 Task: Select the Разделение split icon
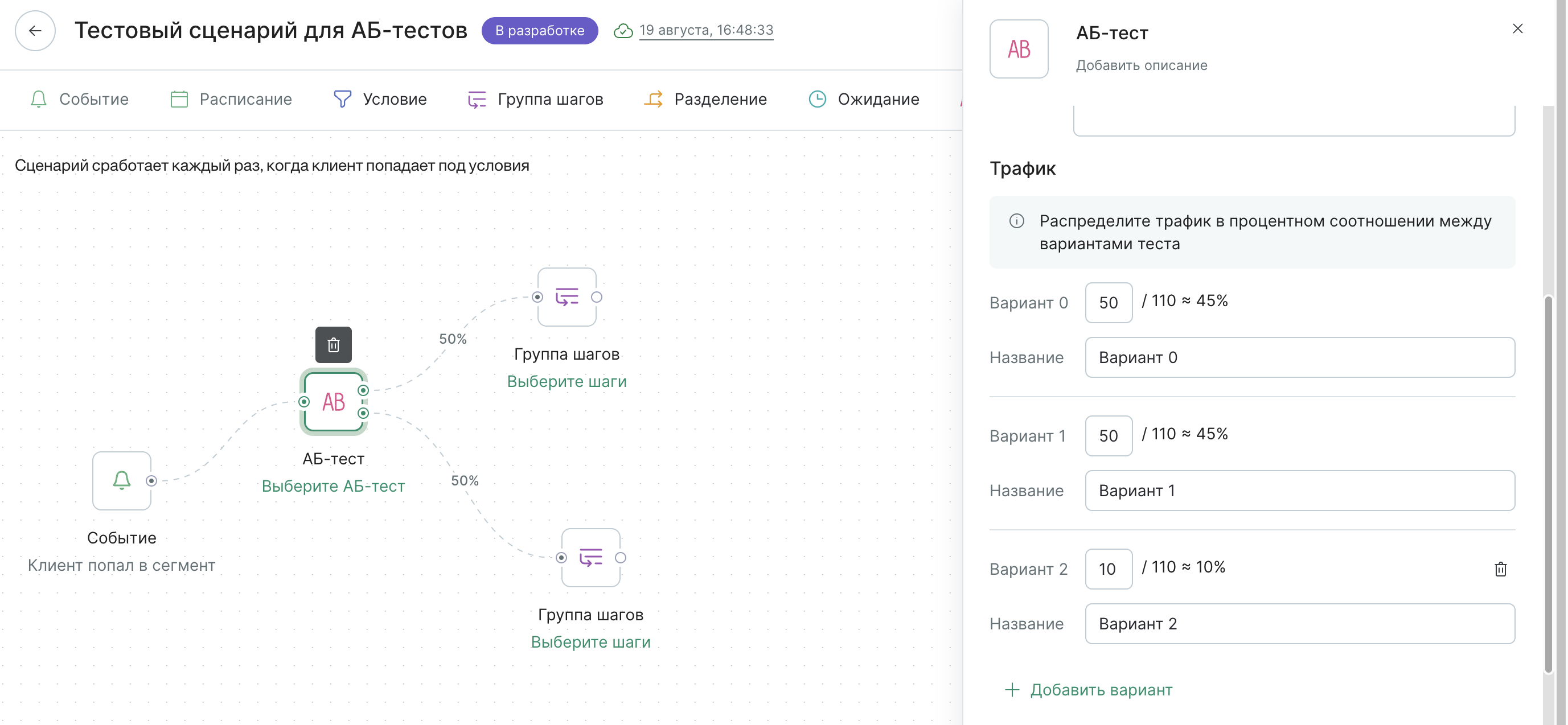(x=653, y=99)
